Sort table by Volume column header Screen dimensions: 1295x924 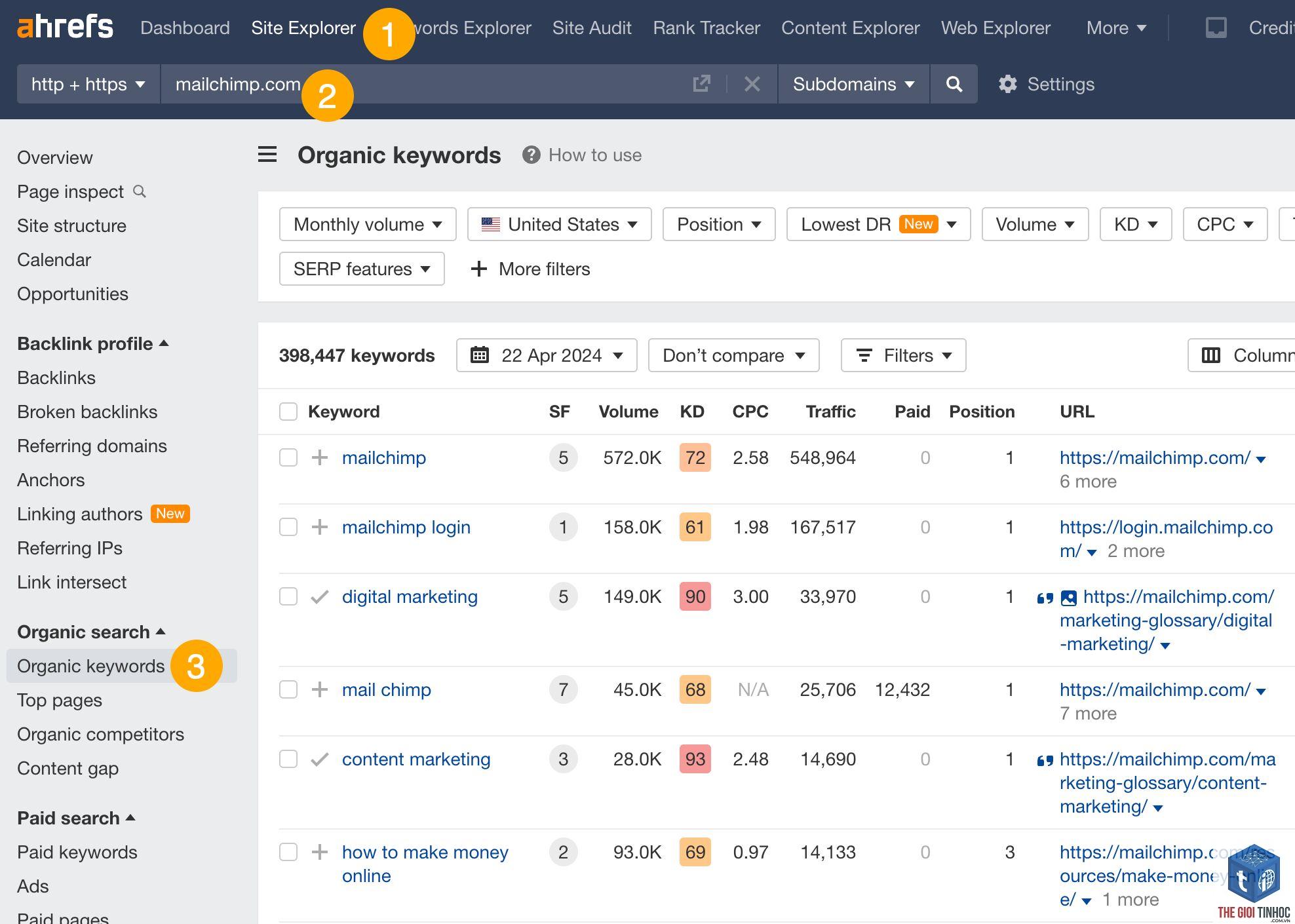pos(628,412)
